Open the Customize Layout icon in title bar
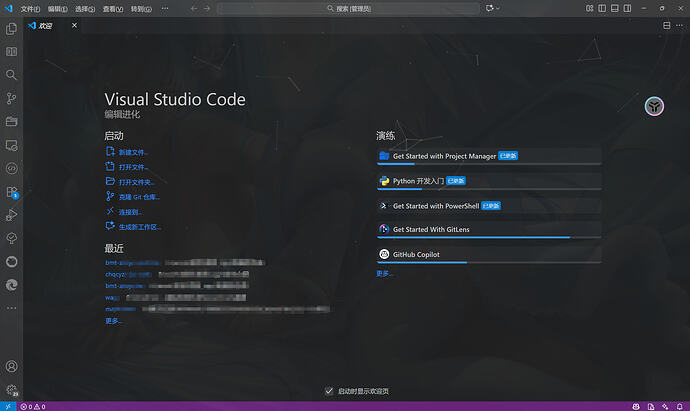The height and width of the screenshot is (411, 690). 589,8
